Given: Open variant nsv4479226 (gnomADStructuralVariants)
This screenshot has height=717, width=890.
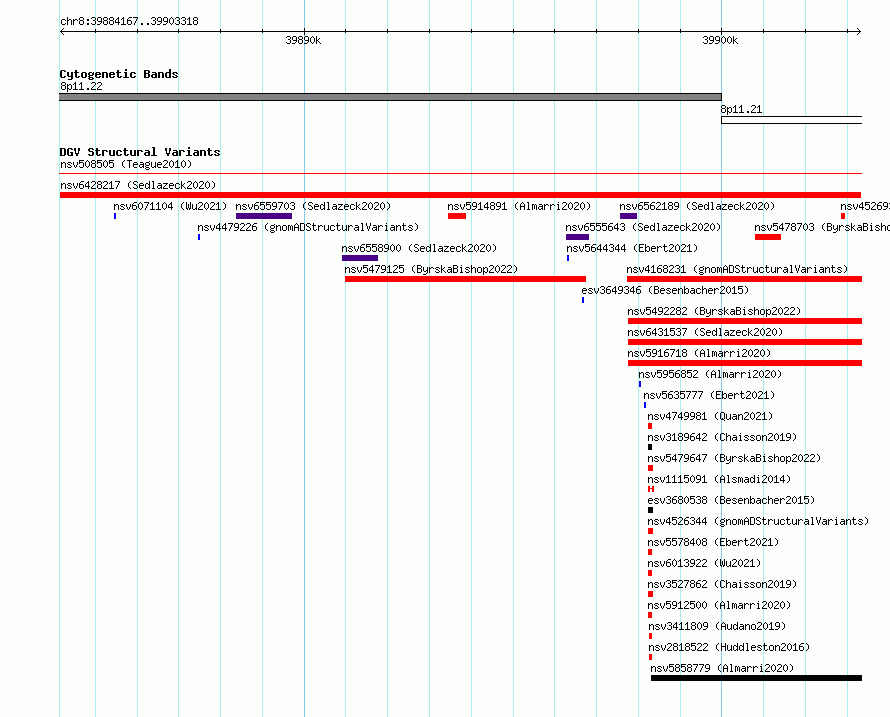Looking at the screenshot, I should [308, 227].
